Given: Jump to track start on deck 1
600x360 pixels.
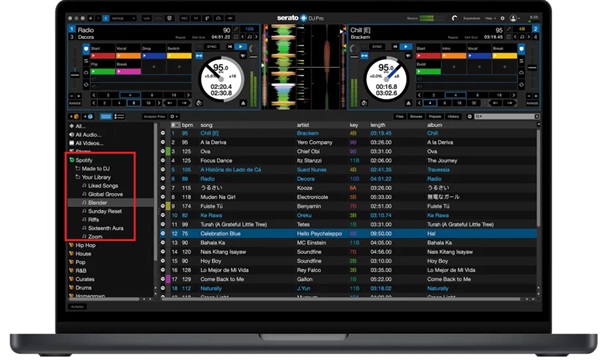Looking at the screenshot, I should pos(230,47).
